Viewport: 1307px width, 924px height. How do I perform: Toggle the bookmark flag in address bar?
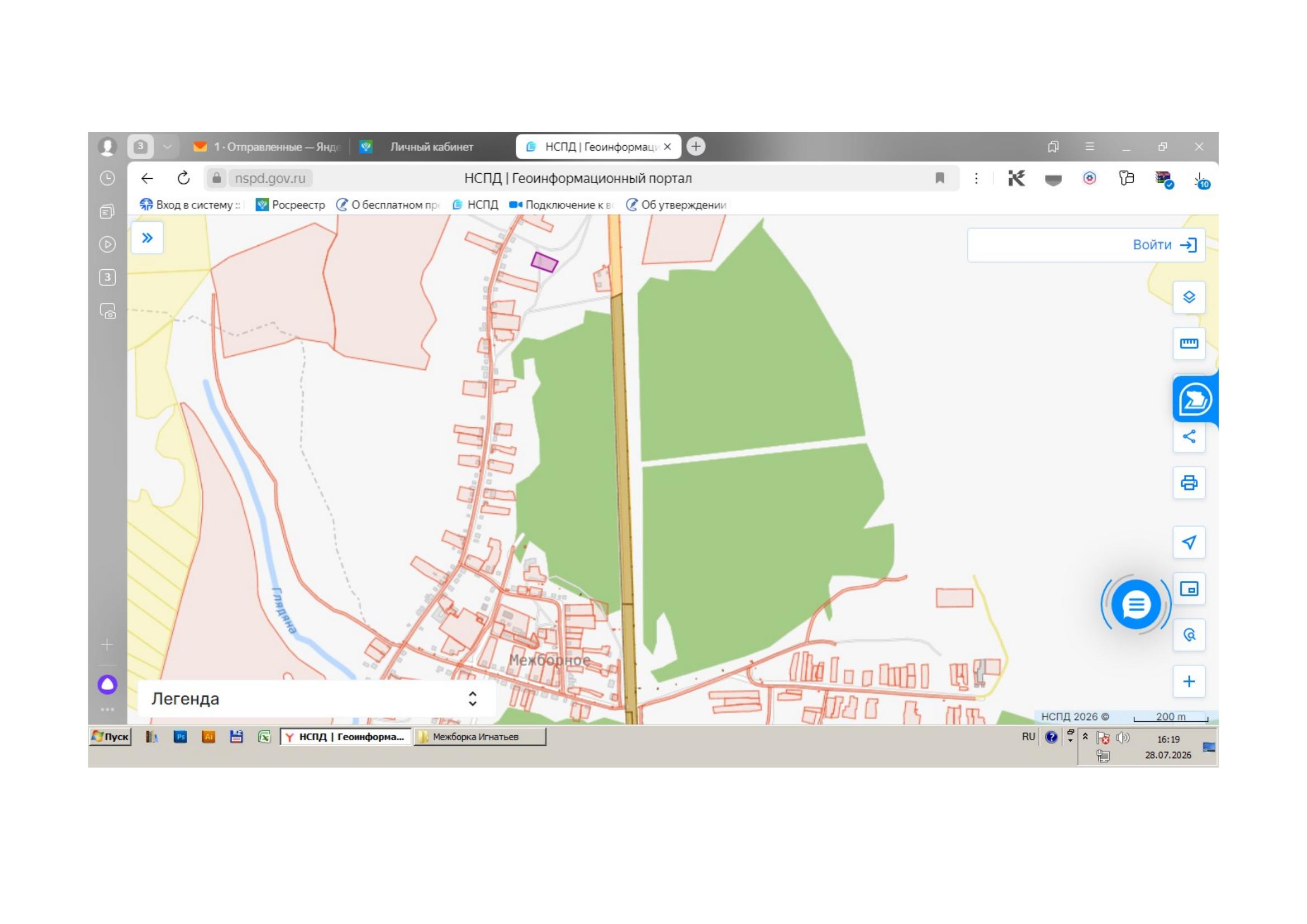tap(940, 178)
